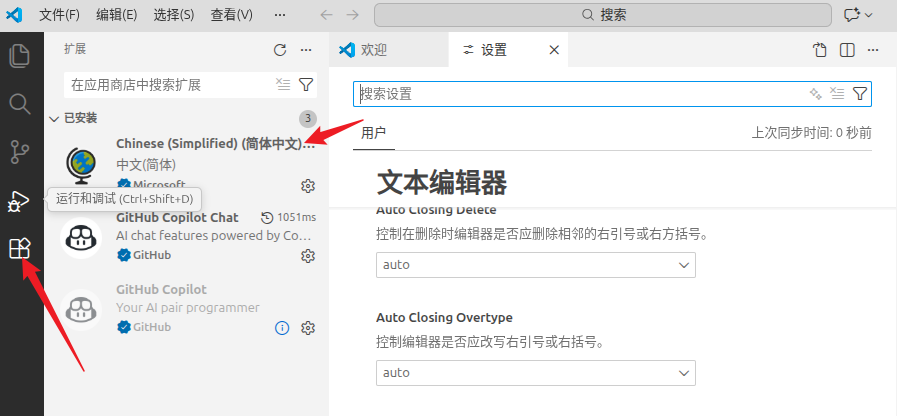Screen dimensions: 897x416
Task: Show more menu bar items
Action: coord(280,15)
